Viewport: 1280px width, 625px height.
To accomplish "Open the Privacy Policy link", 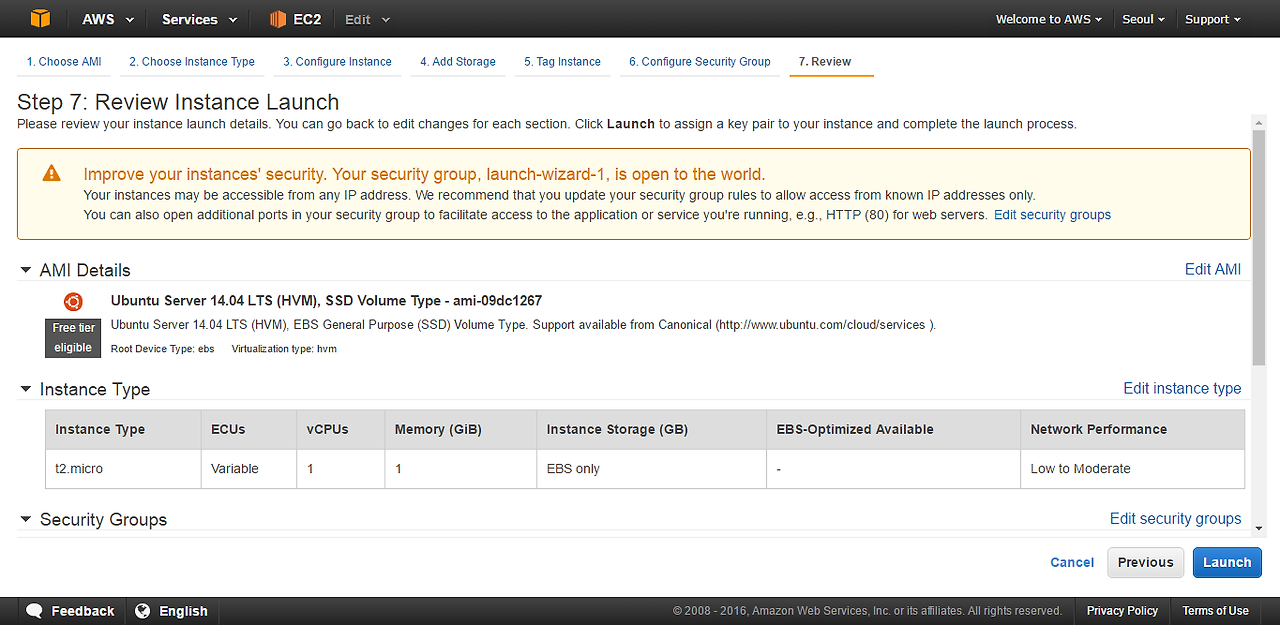I will [1122, 611].
